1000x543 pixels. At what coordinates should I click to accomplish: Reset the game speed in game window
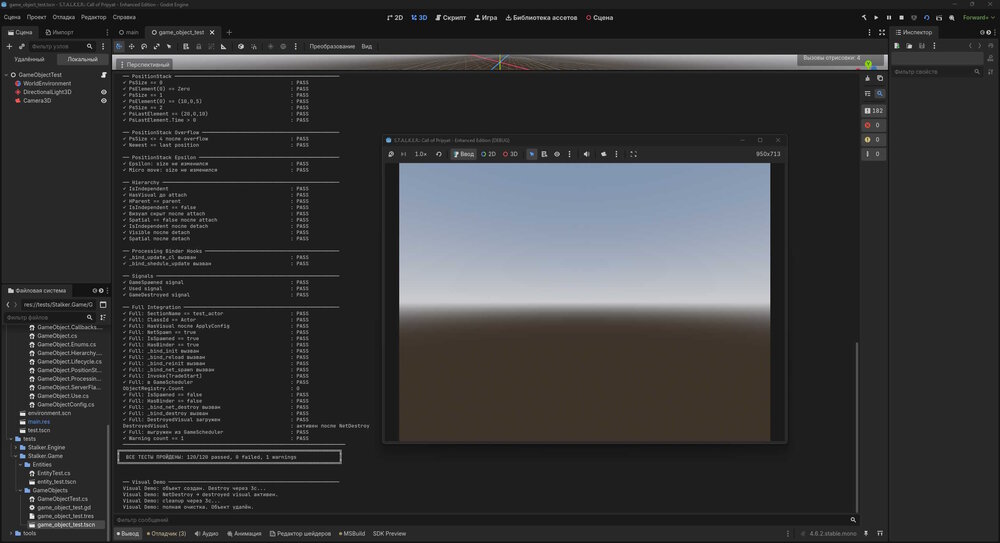click(439, 154)
